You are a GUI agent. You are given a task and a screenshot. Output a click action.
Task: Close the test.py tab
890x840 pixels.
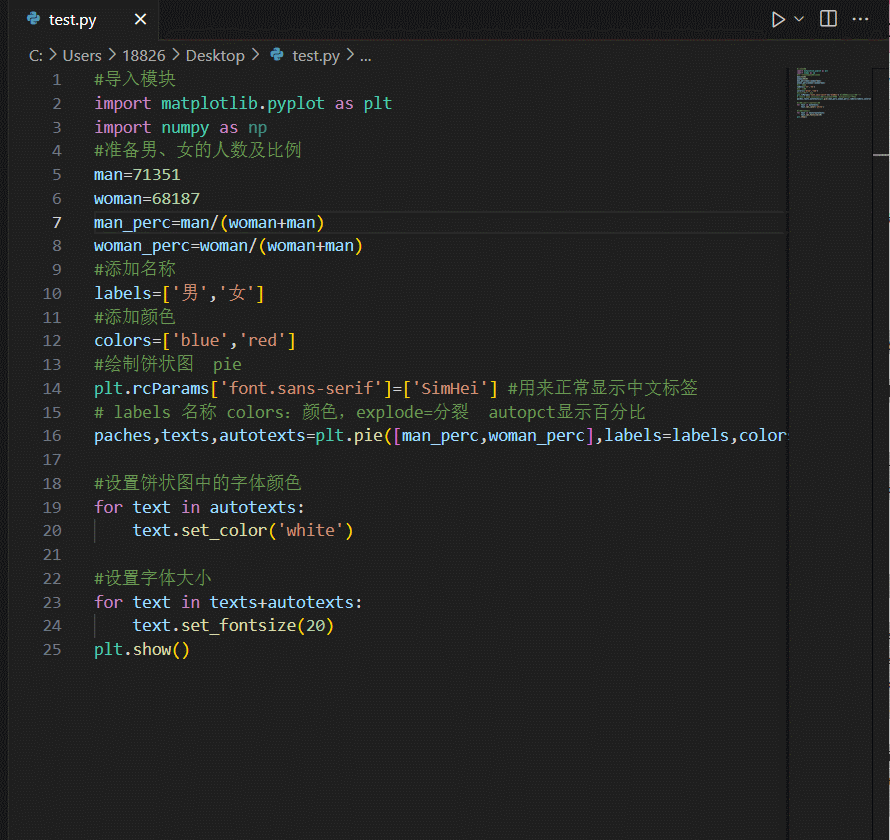click(x=140, y=19)
